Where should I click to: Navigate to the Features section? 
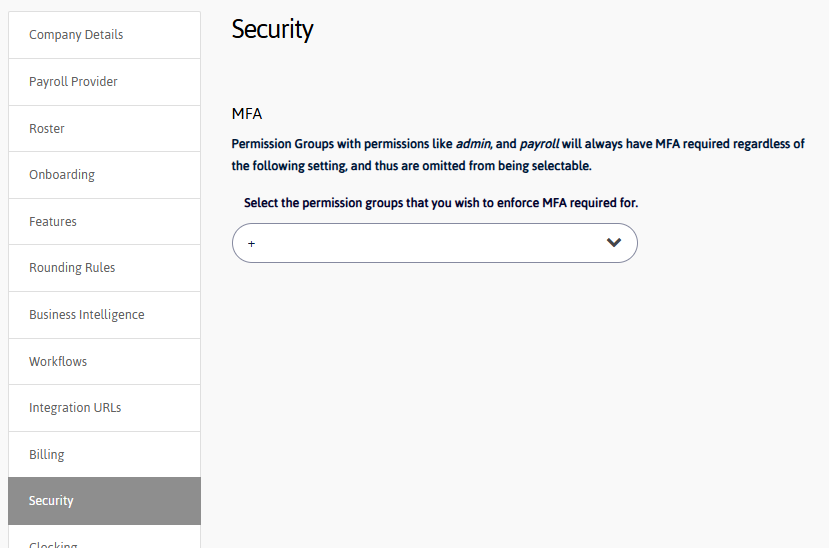(x=53, y=222)
